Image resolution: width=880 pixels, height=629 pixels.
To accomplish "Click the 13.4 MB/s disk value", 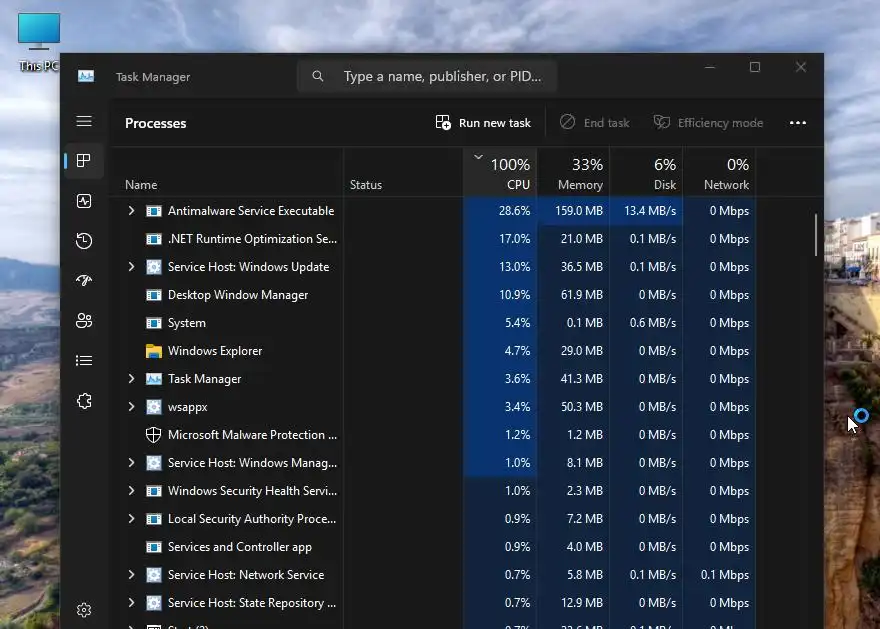I will [x=650, y=211].
